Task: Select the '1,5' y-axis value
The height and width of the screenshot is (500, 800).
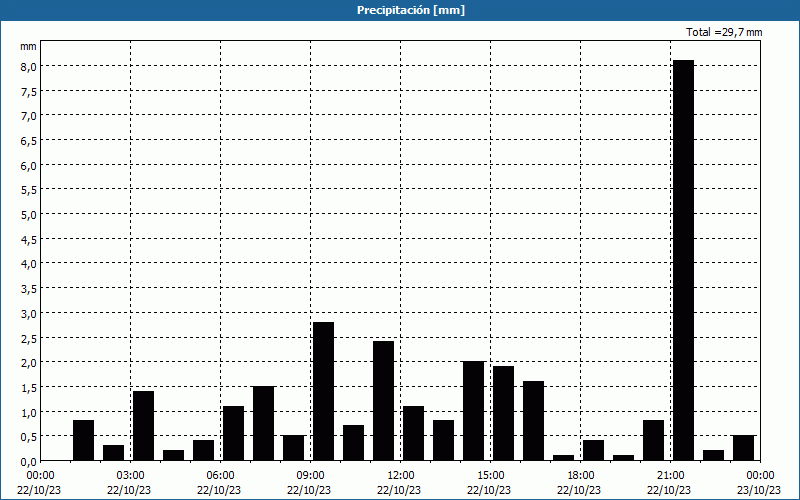Action: coord(29,387)
